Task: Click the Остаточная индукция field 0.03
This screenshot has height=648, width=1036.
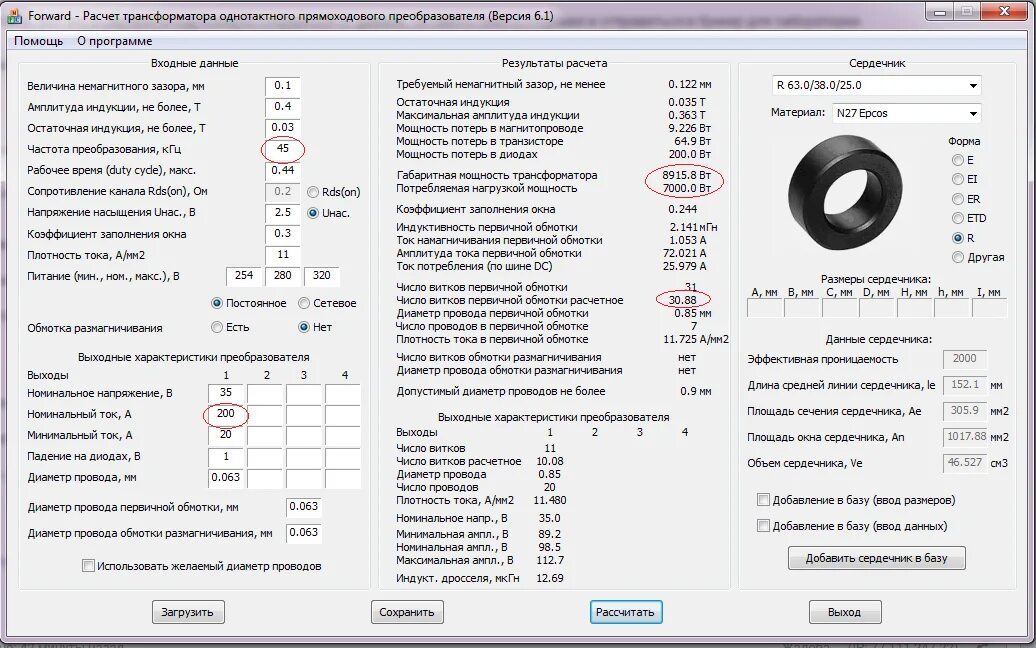Action: [x=283, y=127]
